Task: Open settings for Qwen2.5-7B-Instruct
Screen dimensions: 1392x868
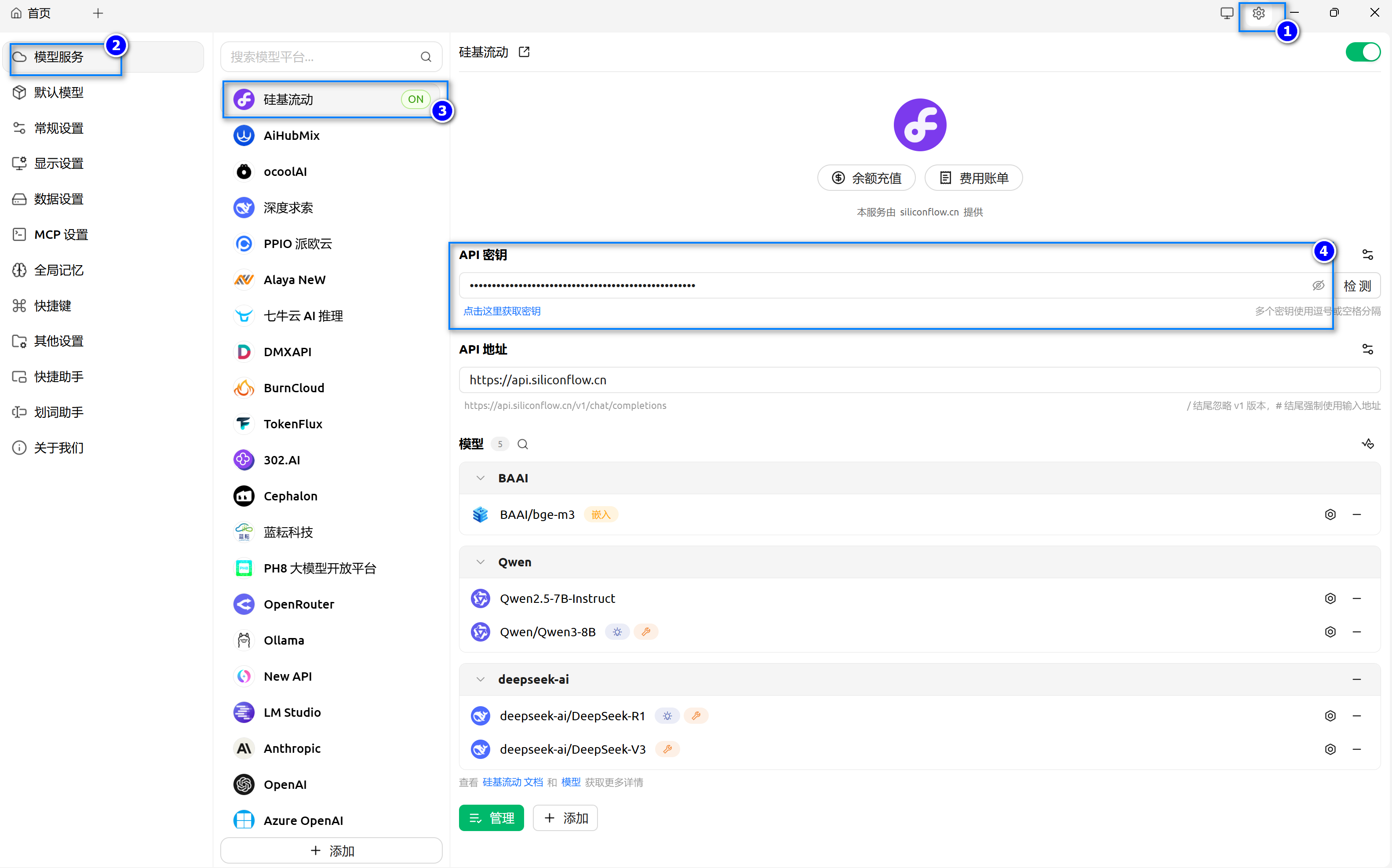Action: 1330,599
